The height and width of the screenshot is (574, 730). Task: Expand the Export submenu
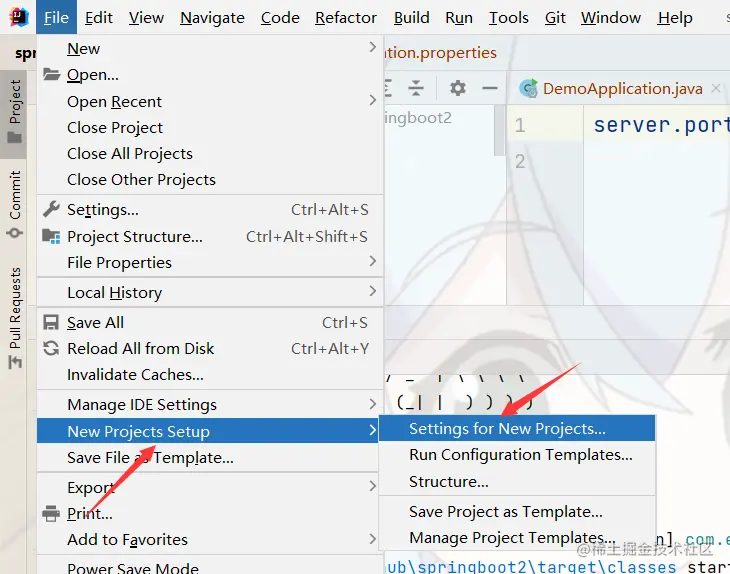372,486
